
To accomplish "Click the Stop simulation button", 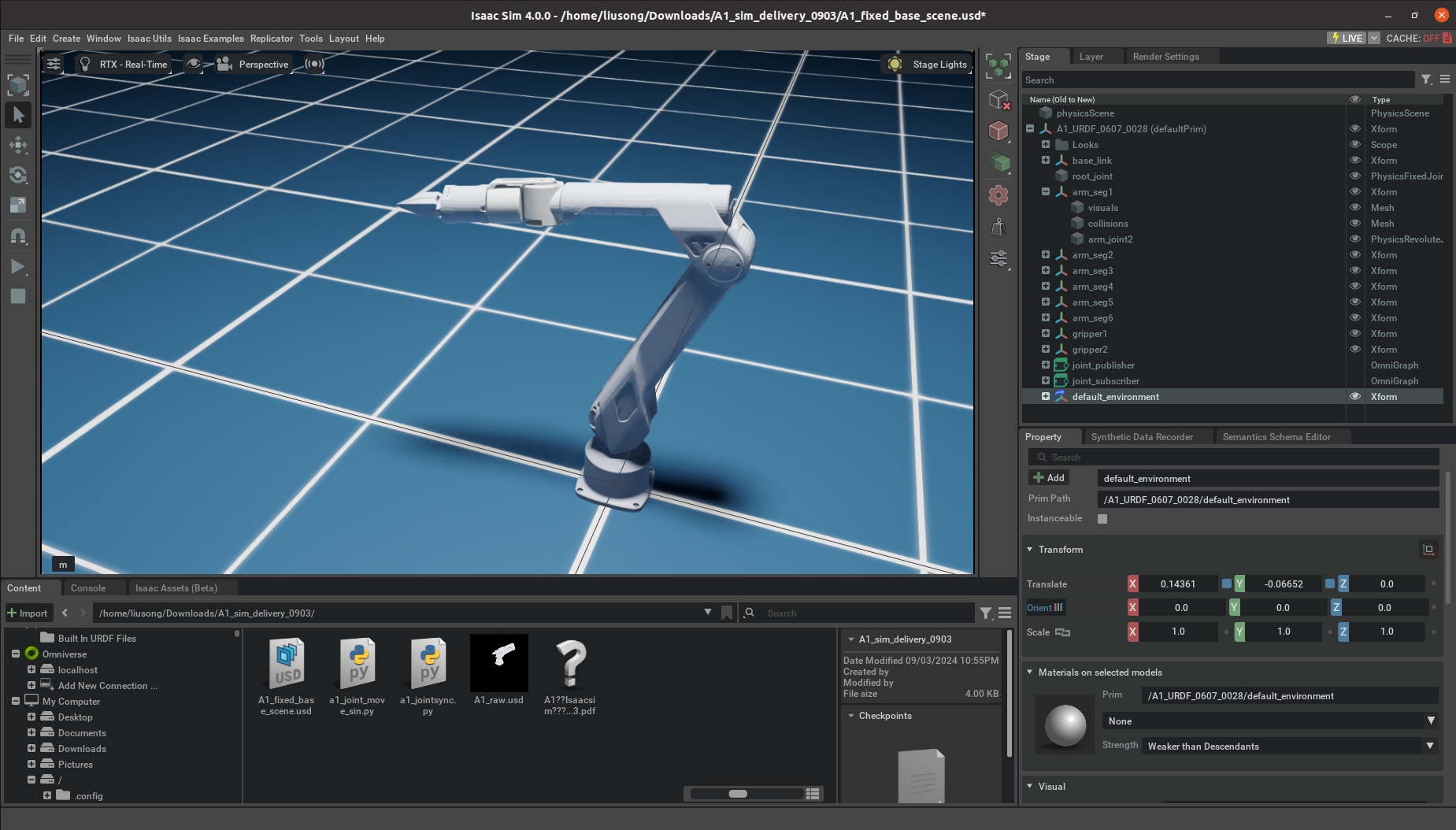I will [x=17, y=296].
